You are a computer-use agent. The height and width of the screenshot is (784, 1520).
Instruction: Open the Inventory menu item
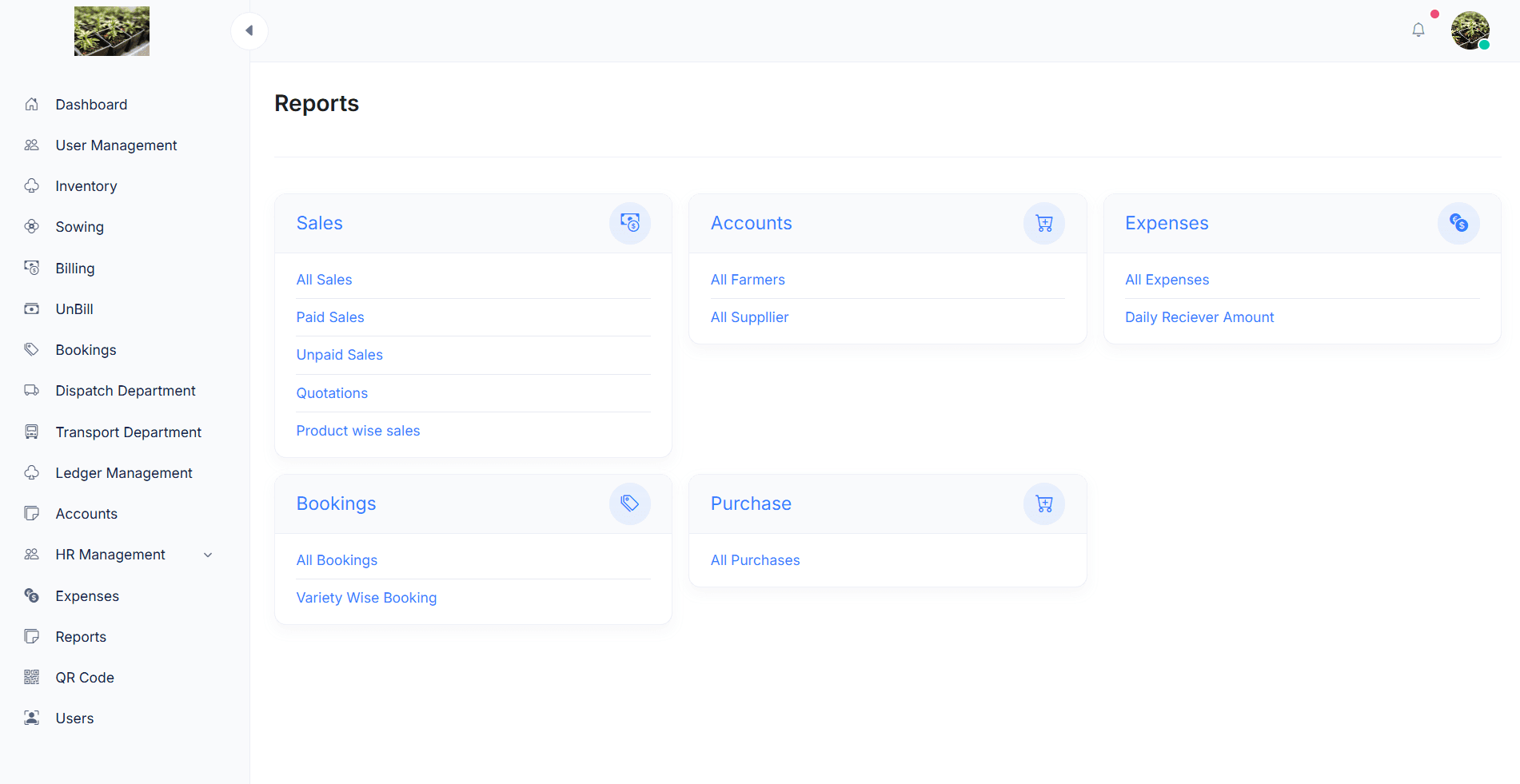click(86, 186)
